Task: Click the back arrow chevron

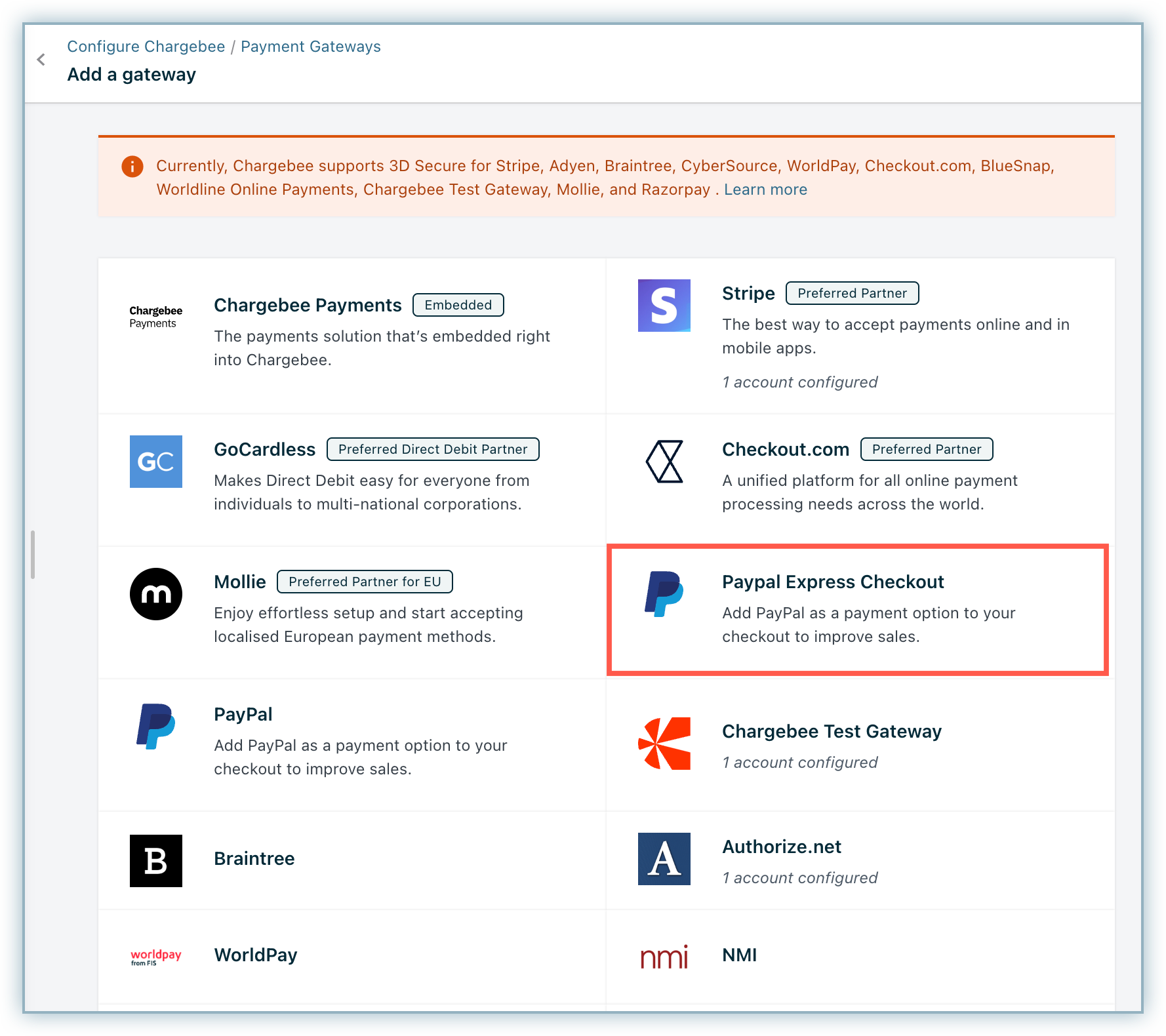Action: tap(41, 60)
